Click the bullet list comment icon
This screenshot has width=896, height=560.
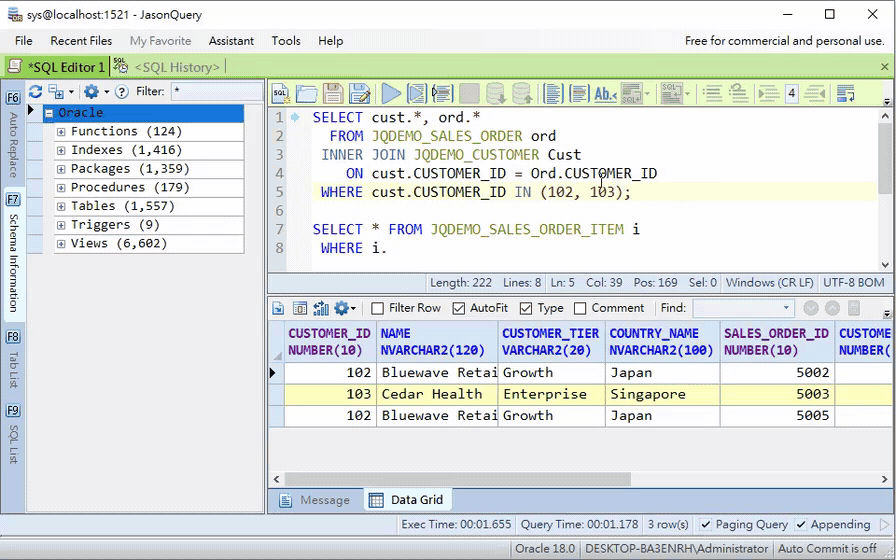pyautogui.click(x=713, y=93)
